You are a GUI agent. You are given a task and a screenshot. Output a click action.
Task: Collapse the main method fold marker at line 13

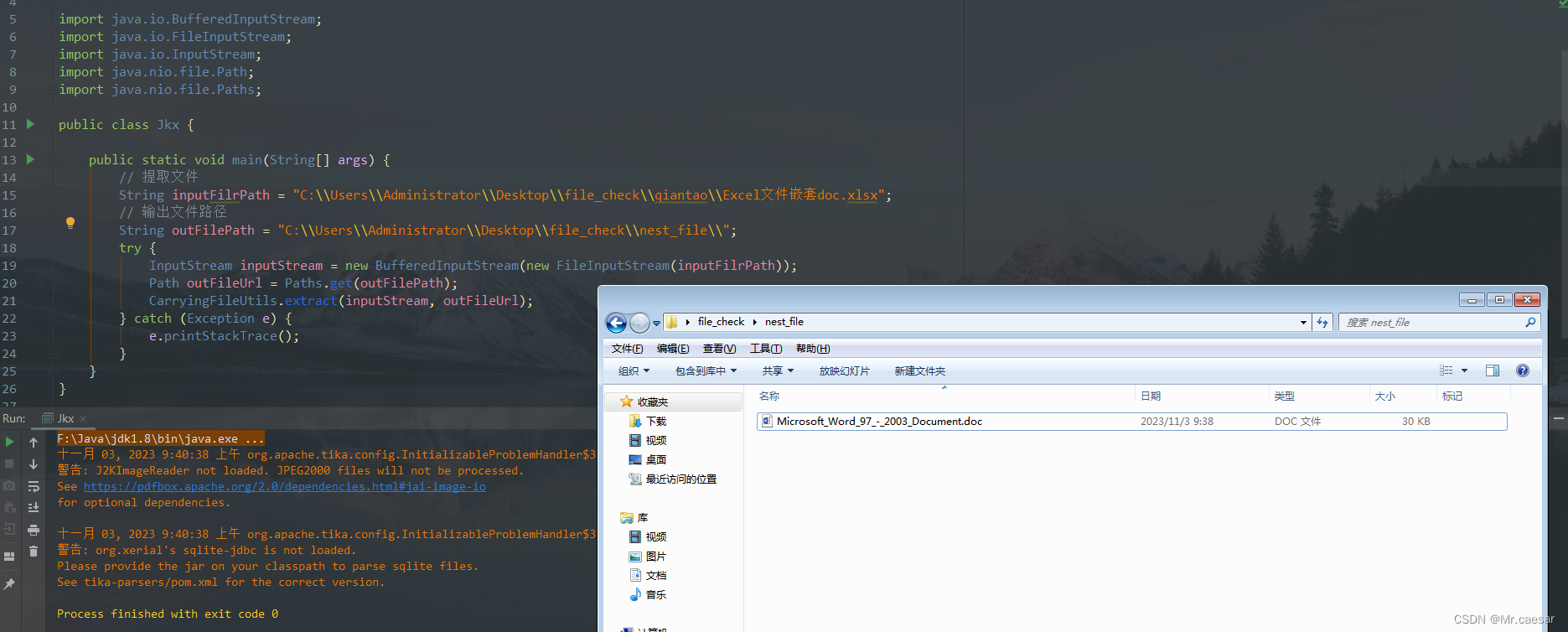click(x=53, y=159)
